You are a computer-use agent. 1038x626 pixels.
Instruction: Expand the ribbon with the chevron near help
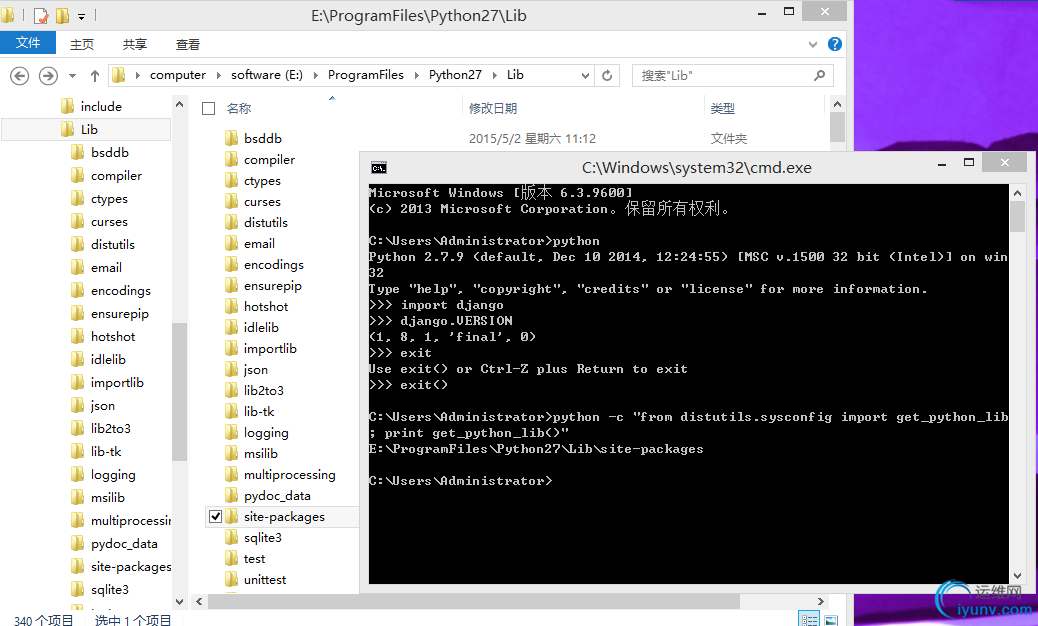813,44
